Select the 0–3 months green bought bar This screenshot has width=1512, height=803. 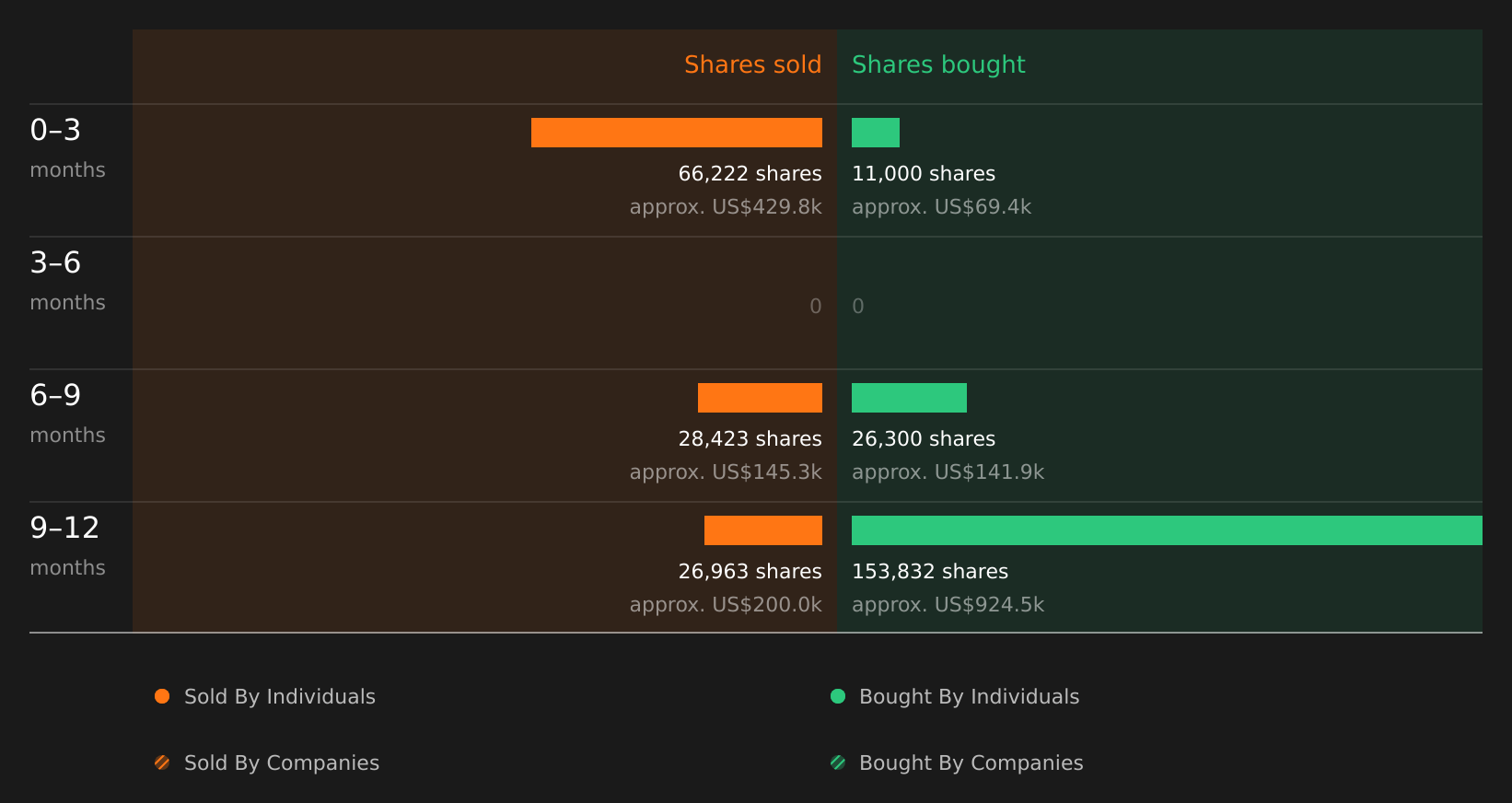[x=876, y=133]
